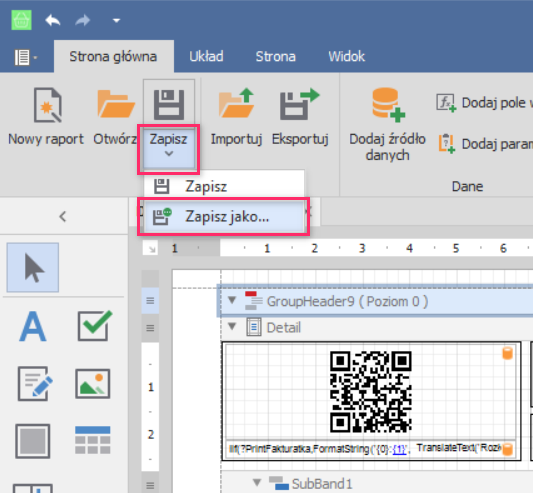
Task: Choose Zapisz jako... from the dropdown menu
Action: tap(224, 216)
